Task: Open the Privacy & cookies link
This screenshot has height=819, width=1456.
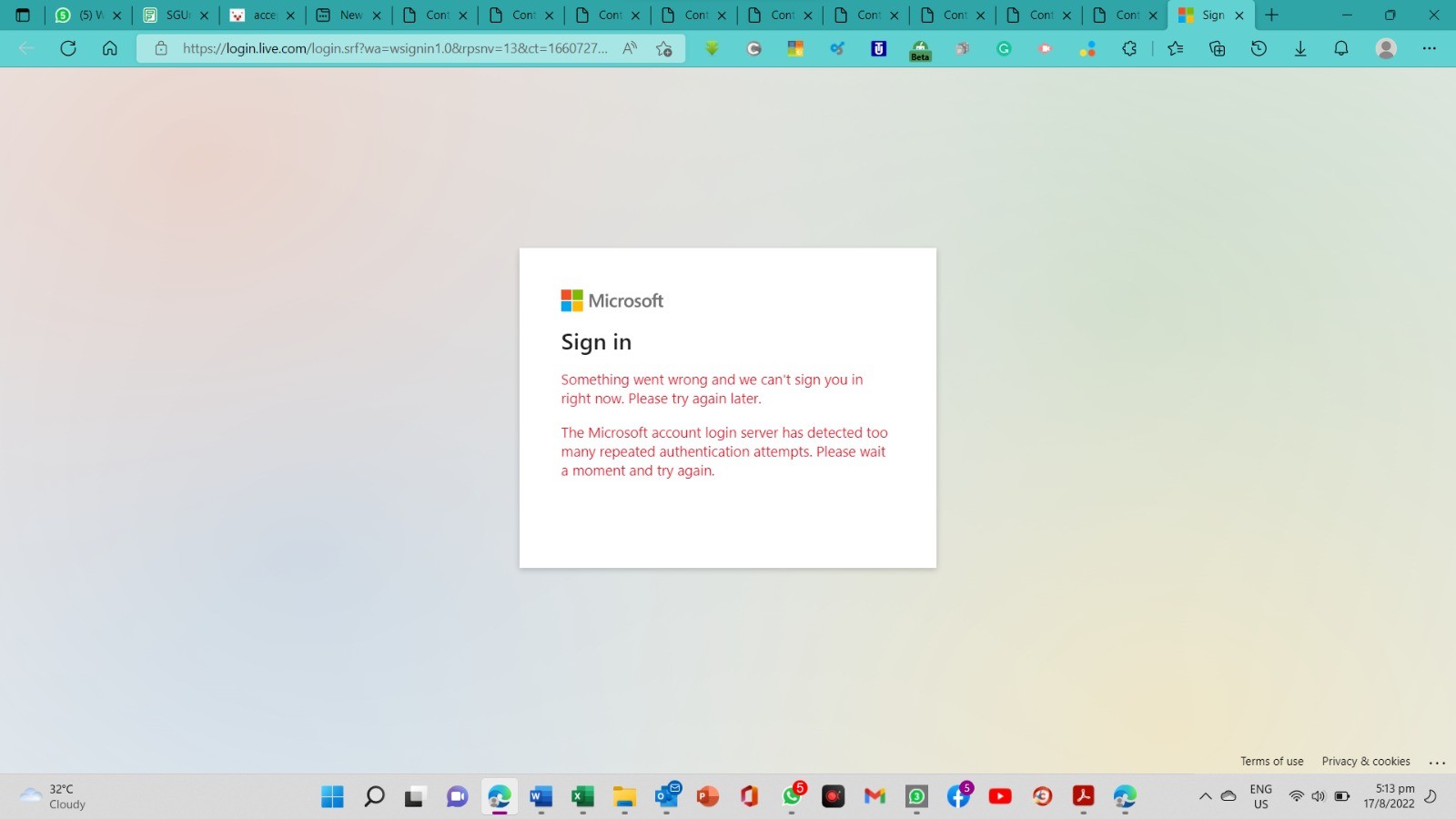Action: 1366,762
